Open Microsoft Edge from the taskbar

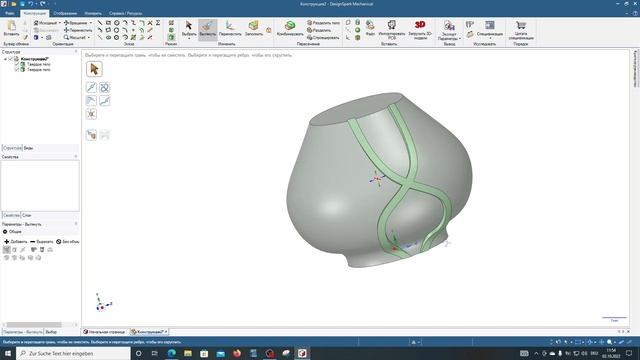(x=171, y=353)
